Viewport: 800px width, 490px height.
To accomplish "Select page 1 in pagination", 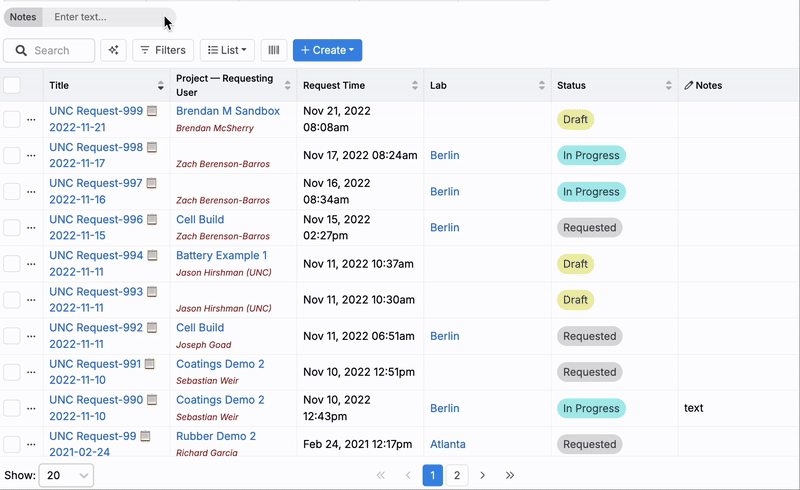I will pyautogui.click(x=432, y=476).
